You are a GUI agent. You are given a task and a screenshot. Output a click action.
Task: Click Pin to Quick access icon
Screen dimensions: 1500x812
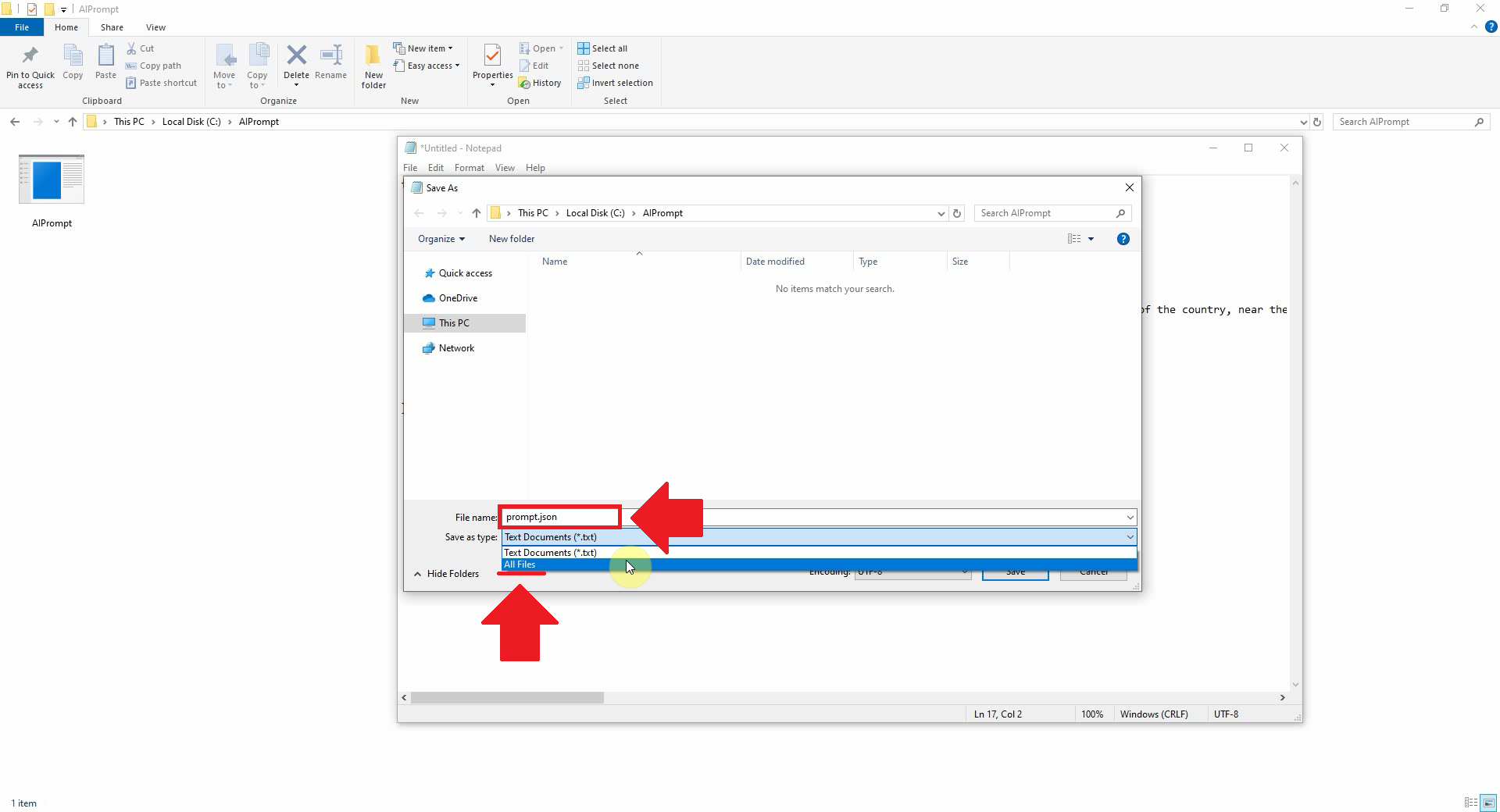click(30, 56)
